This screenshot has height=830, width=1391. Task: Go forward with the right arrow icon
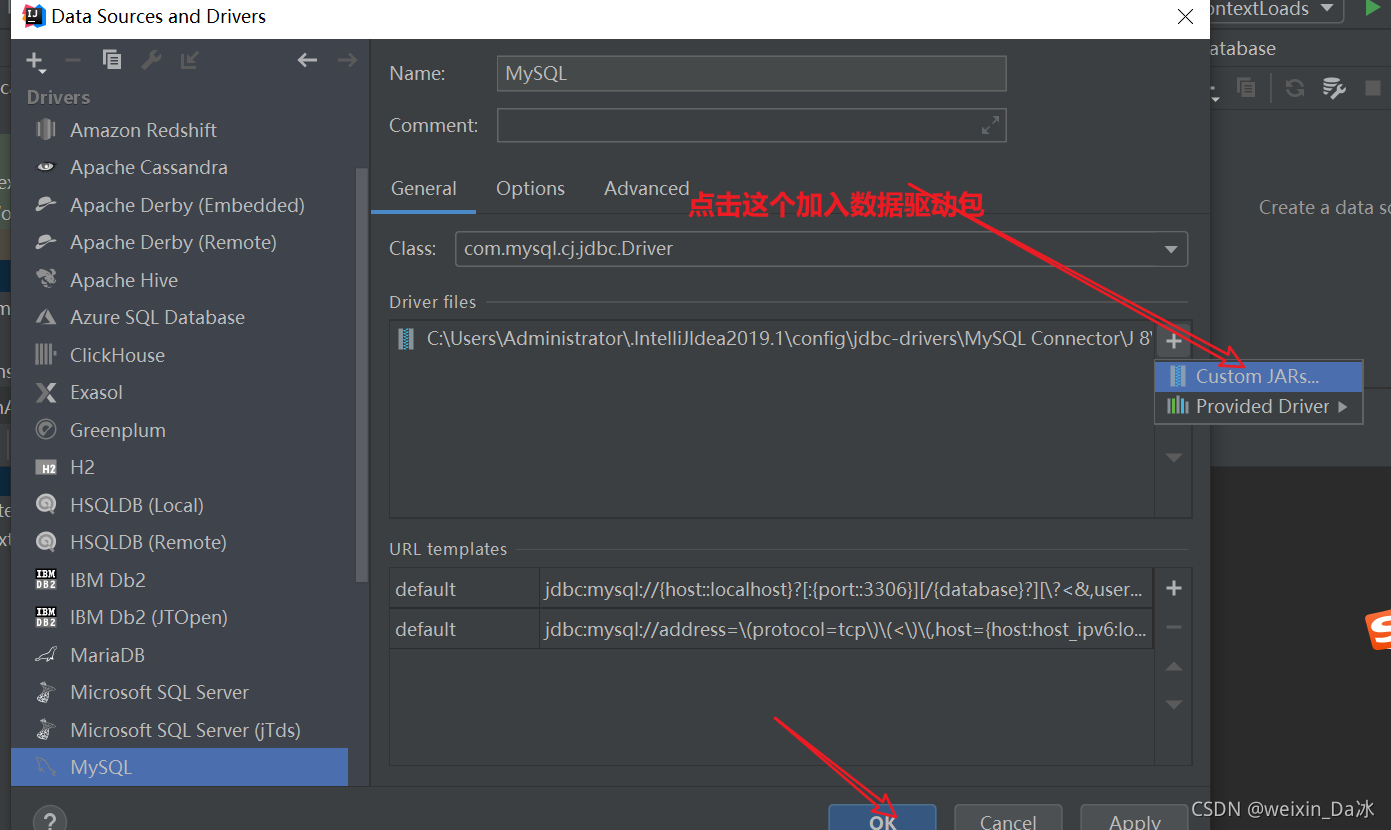(347, 60)
